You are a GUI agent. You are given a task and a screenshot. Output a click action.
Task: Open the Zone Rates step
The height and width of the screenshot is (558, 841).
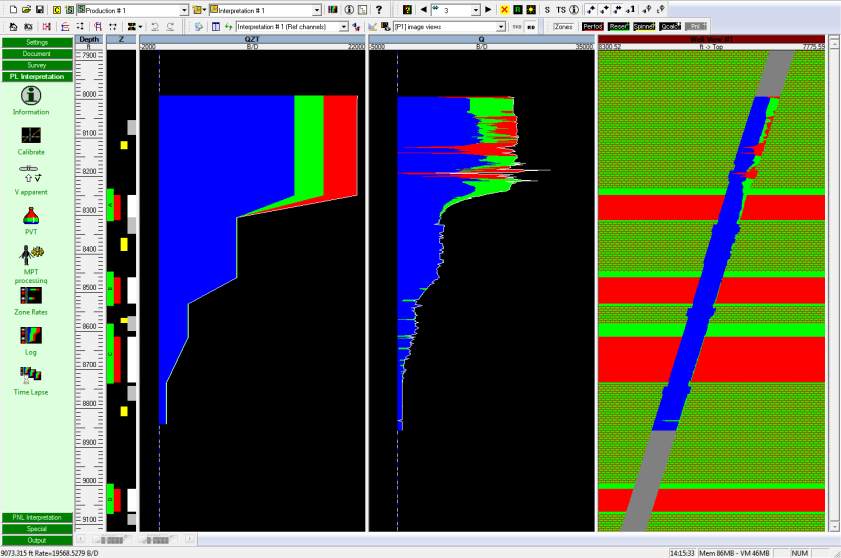click(31, 301)
